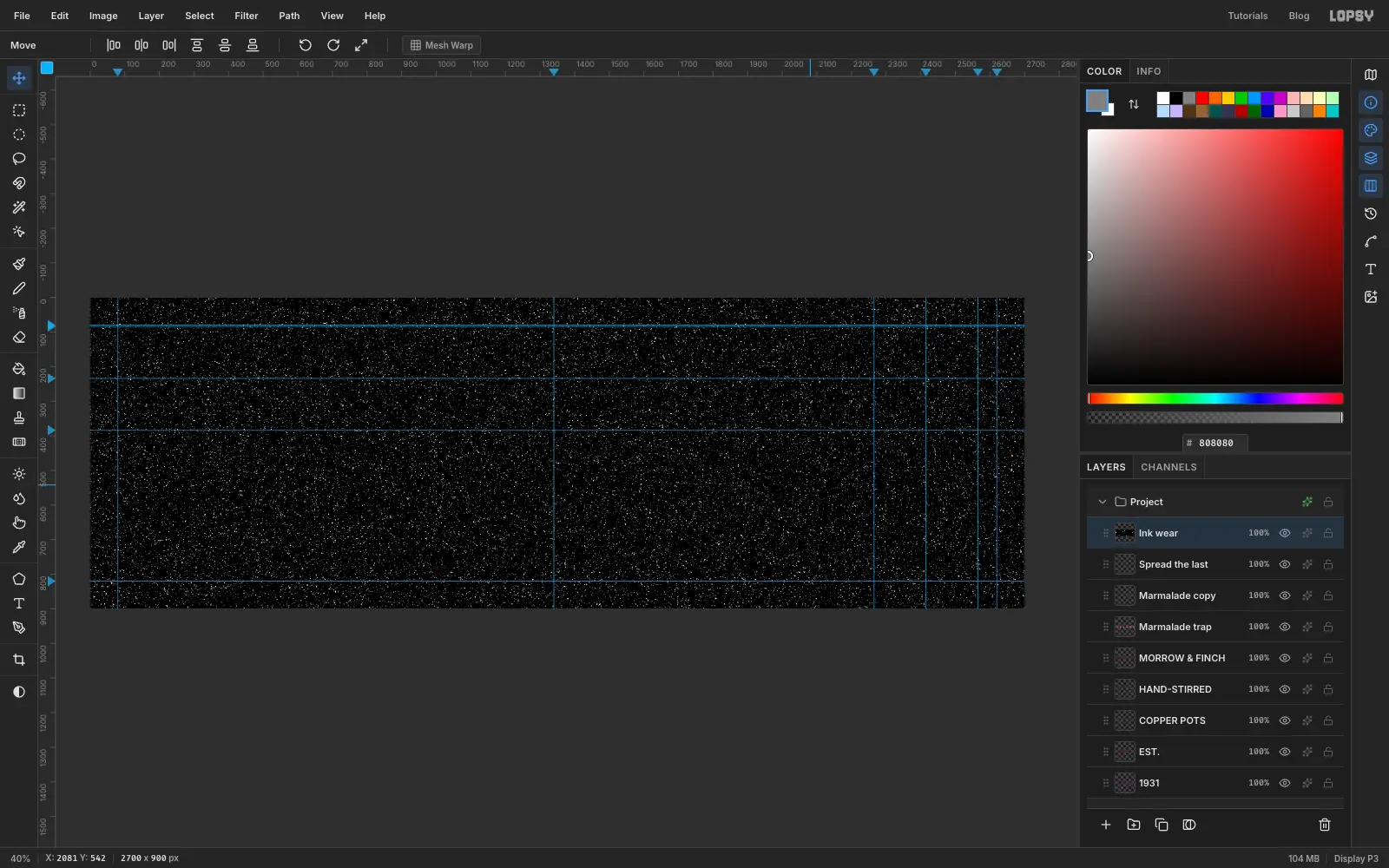
Task: Select the eyedropper tool
Action: tap(18, 548)
